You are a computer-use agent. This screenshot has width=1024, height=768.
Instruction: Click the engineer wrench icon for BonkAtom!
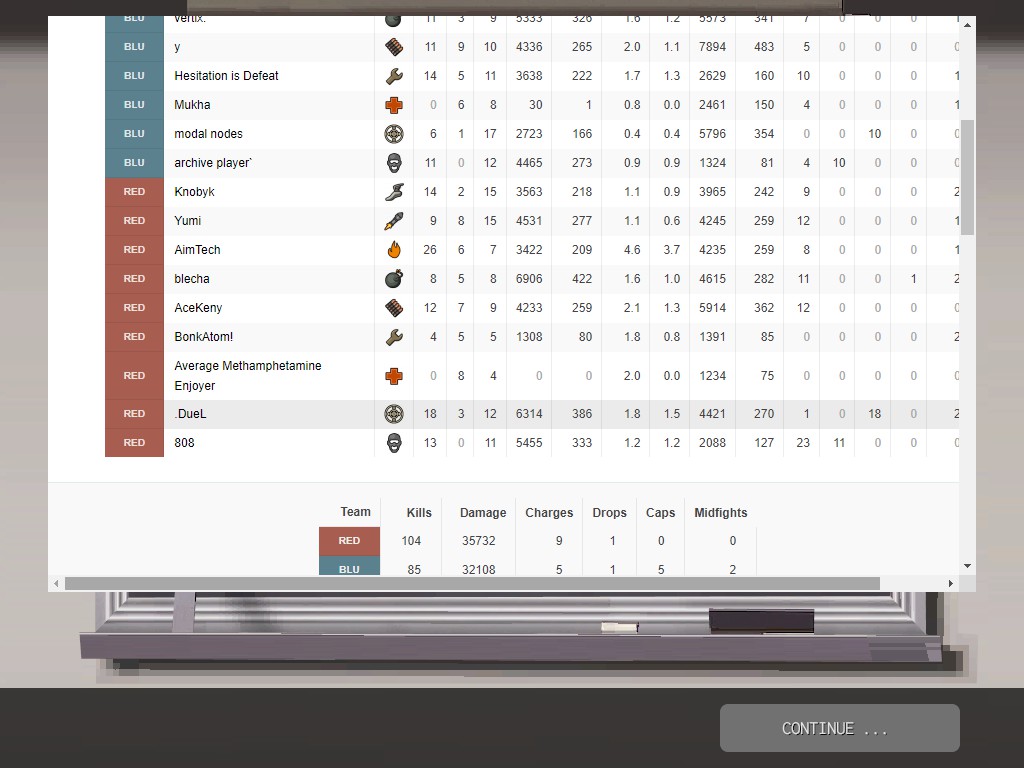pyautogui.click(x=394, y=337)
